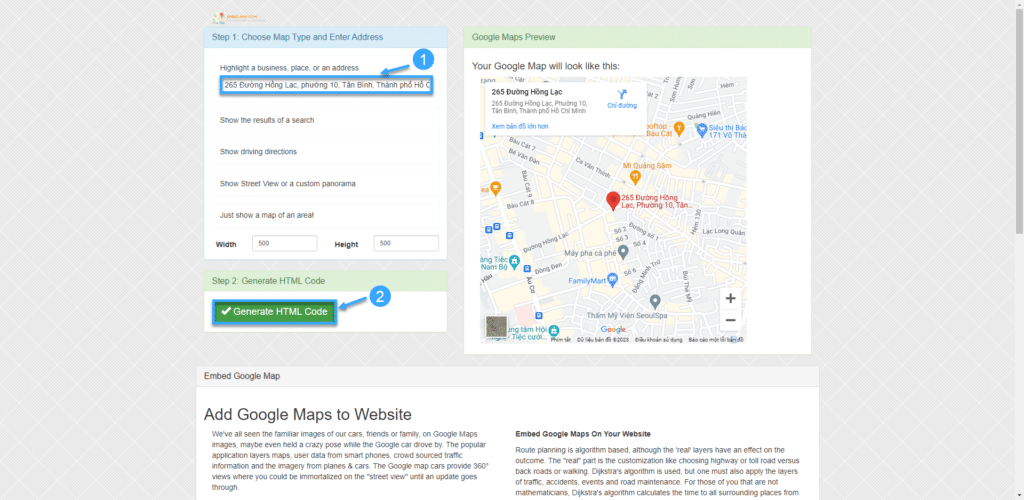Click the Thẩm Mỹ Viện SeoulSpa map marker
Viewport: 1024px width, 500px height.
[654, 301]
